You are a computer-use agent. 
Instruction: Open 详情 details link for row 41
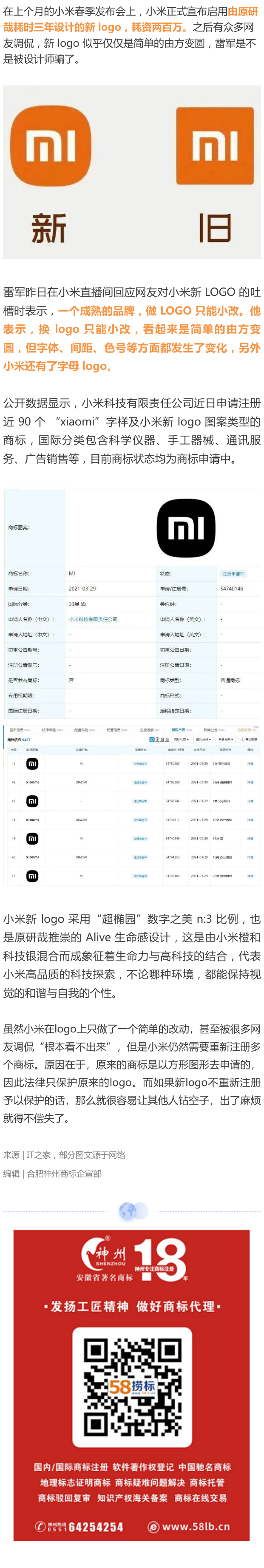pos(250,763)
